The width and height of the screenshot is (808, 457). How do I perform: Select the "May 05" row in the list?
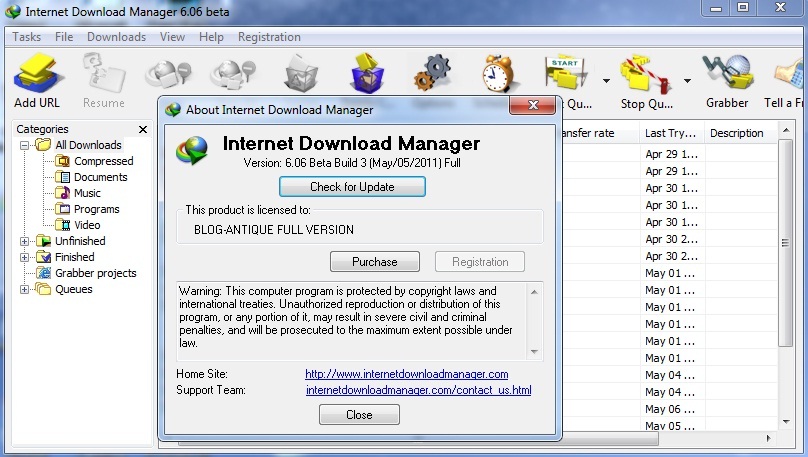click(x=670, y=426)
